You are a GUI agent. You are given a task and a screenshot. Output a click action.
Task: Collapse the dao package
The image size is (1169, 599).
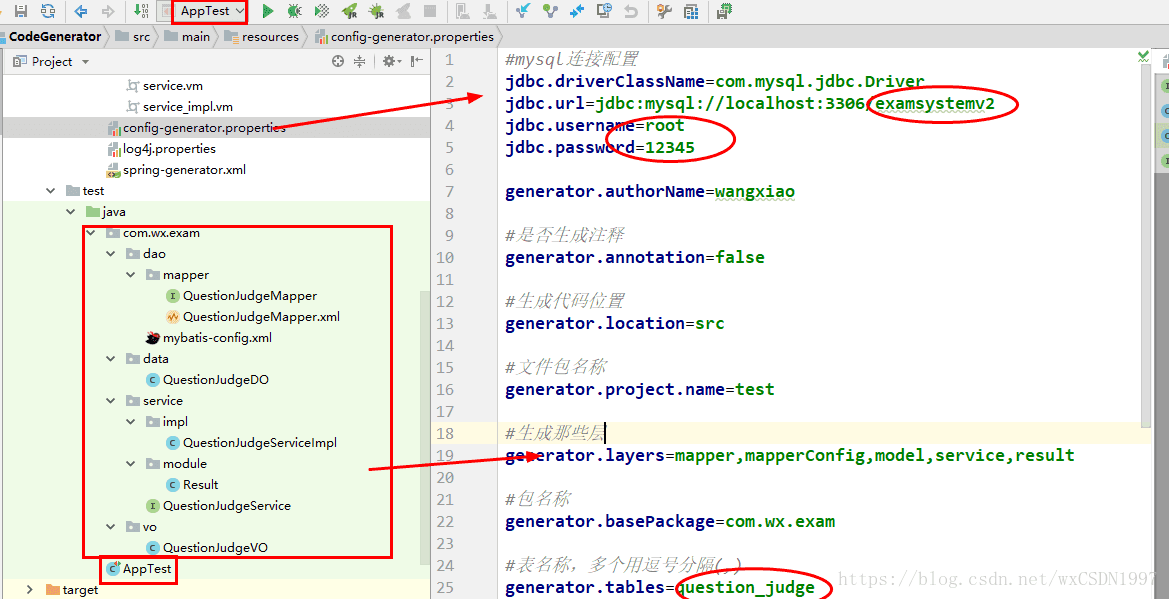(x=110, y=254)
